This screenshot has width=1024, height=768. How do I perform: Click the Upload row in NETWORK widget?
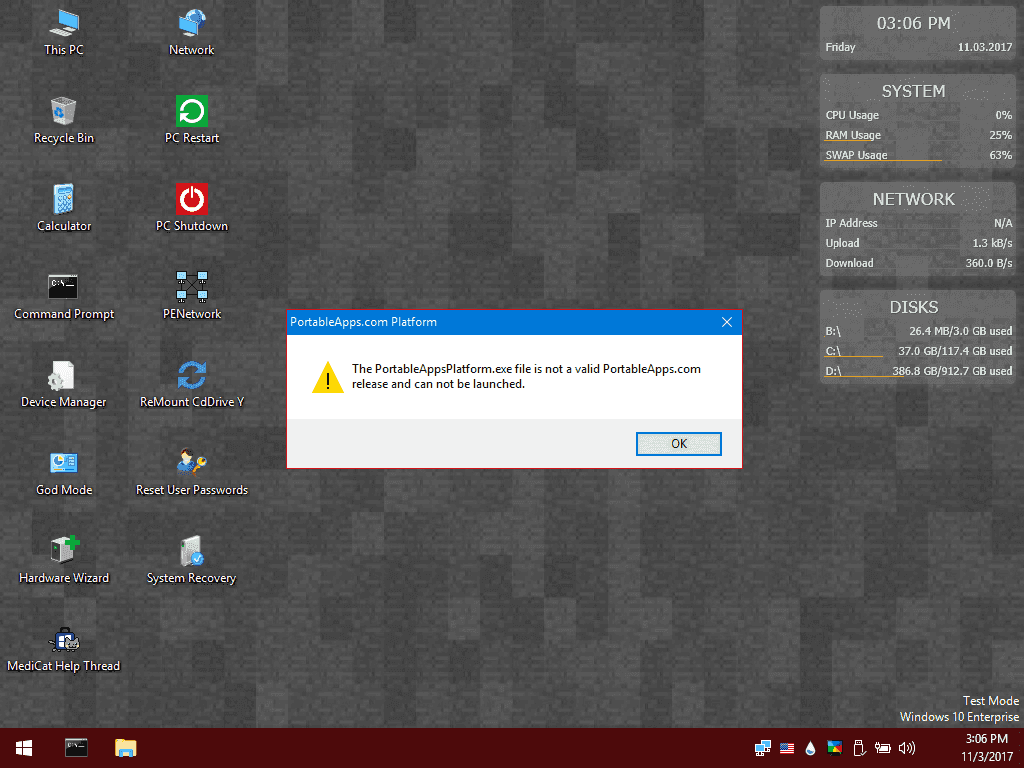coord(918,243)
